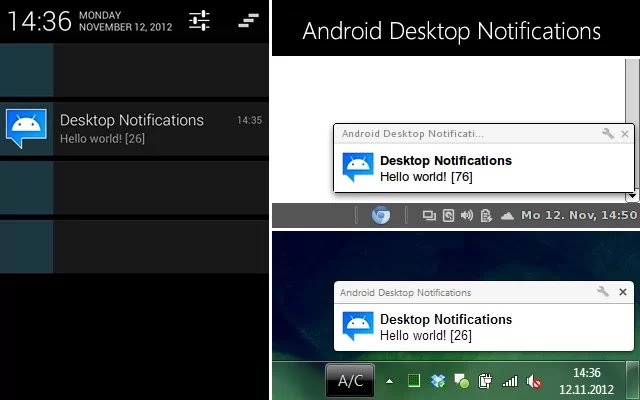Viewport: 640px width, 400px height.
Task: Open the 14:36 12.11.2012 Windows taskbar clock
Action: [587, 381]
